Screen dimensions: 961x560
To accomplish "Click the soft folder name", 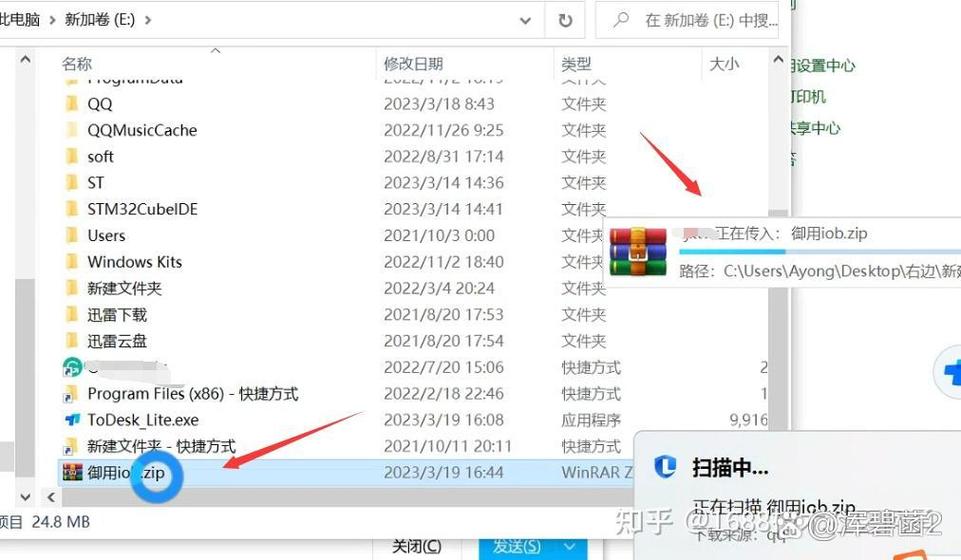I will [101, 157].
